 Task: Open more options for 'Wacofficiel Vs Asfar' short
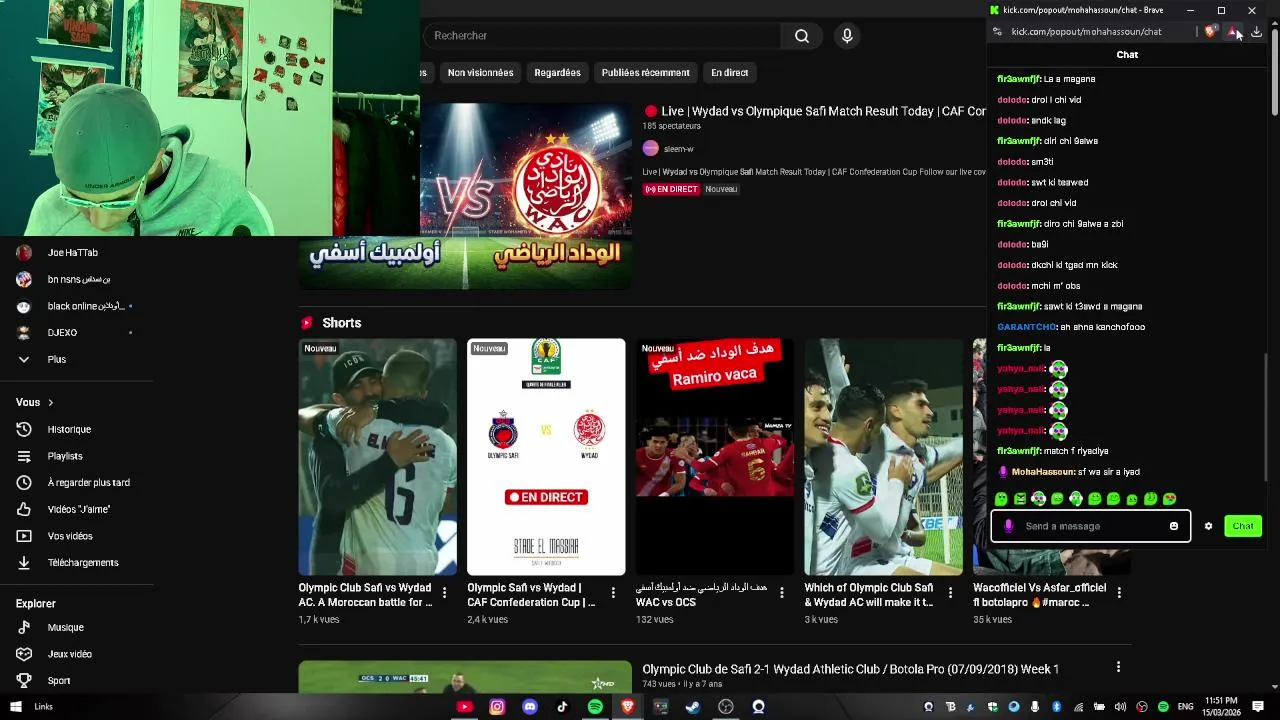tap(1119, 593)
